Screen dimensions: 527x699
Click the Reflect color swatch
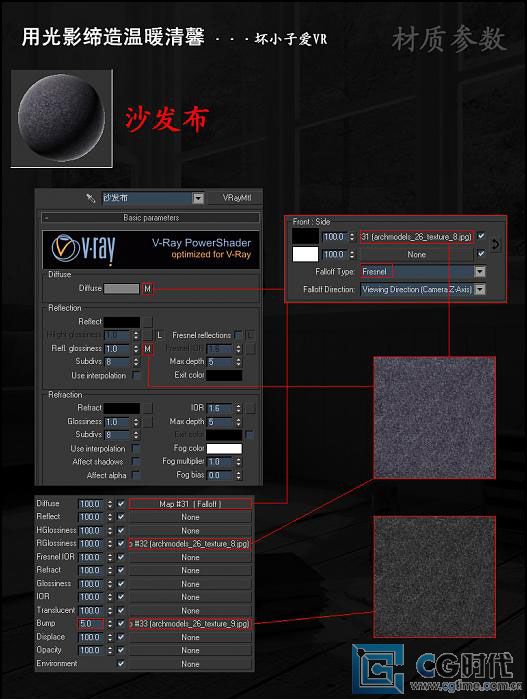(122, 322)
